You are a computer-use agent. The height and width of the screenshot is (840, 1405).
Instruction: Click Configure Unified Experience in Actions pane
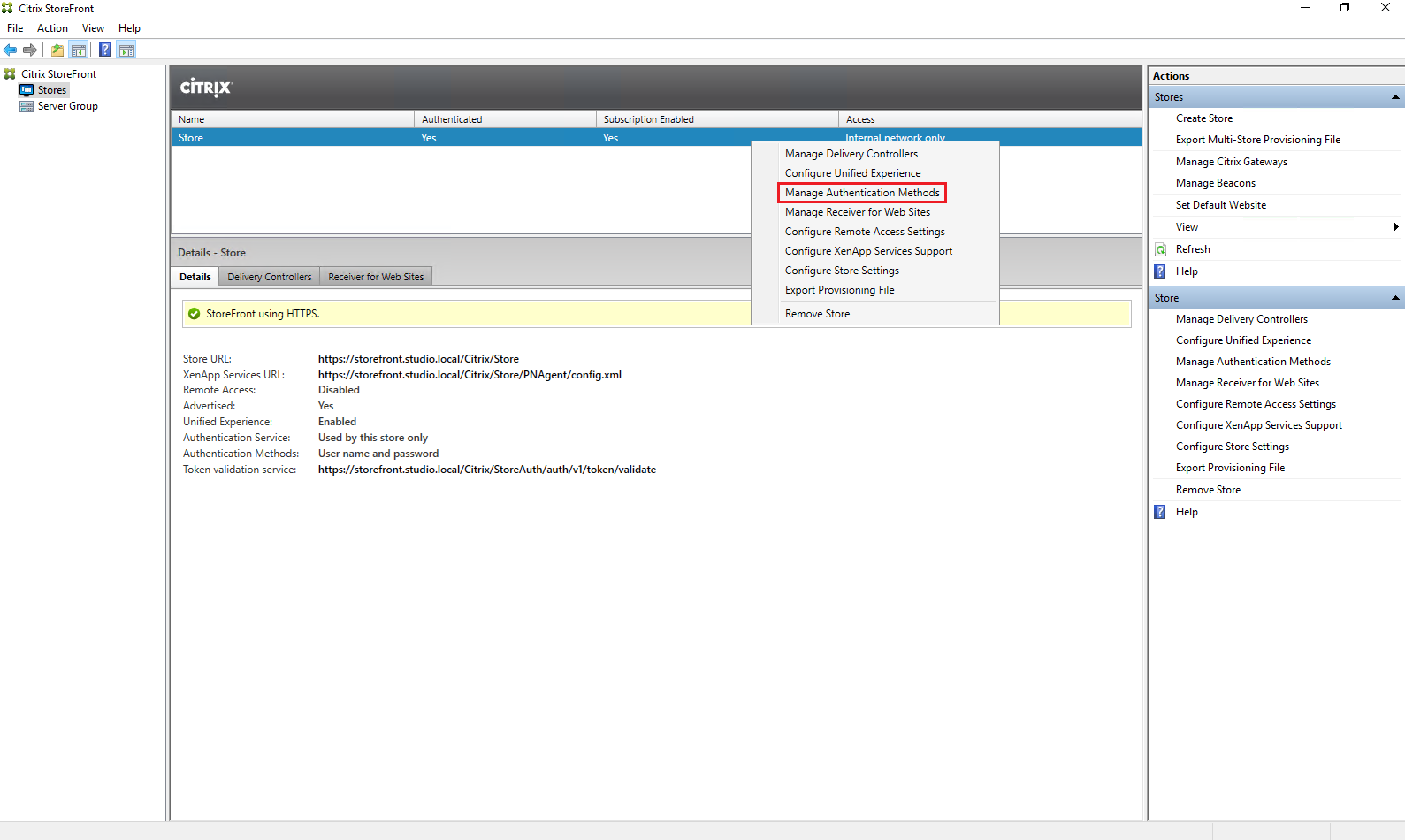point(1243,340)
